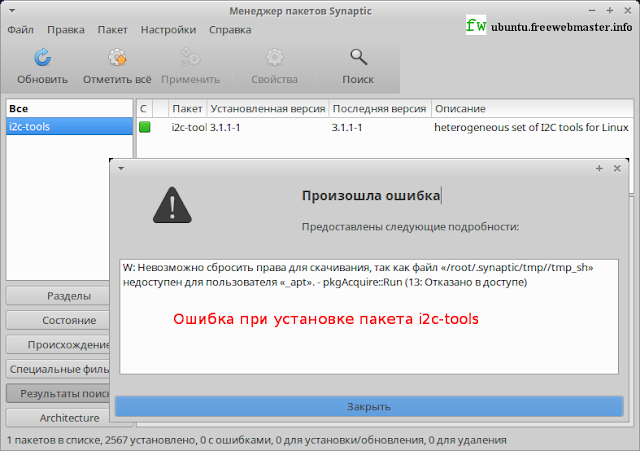Click the Обновить reload icon

(x=42, y=57)
